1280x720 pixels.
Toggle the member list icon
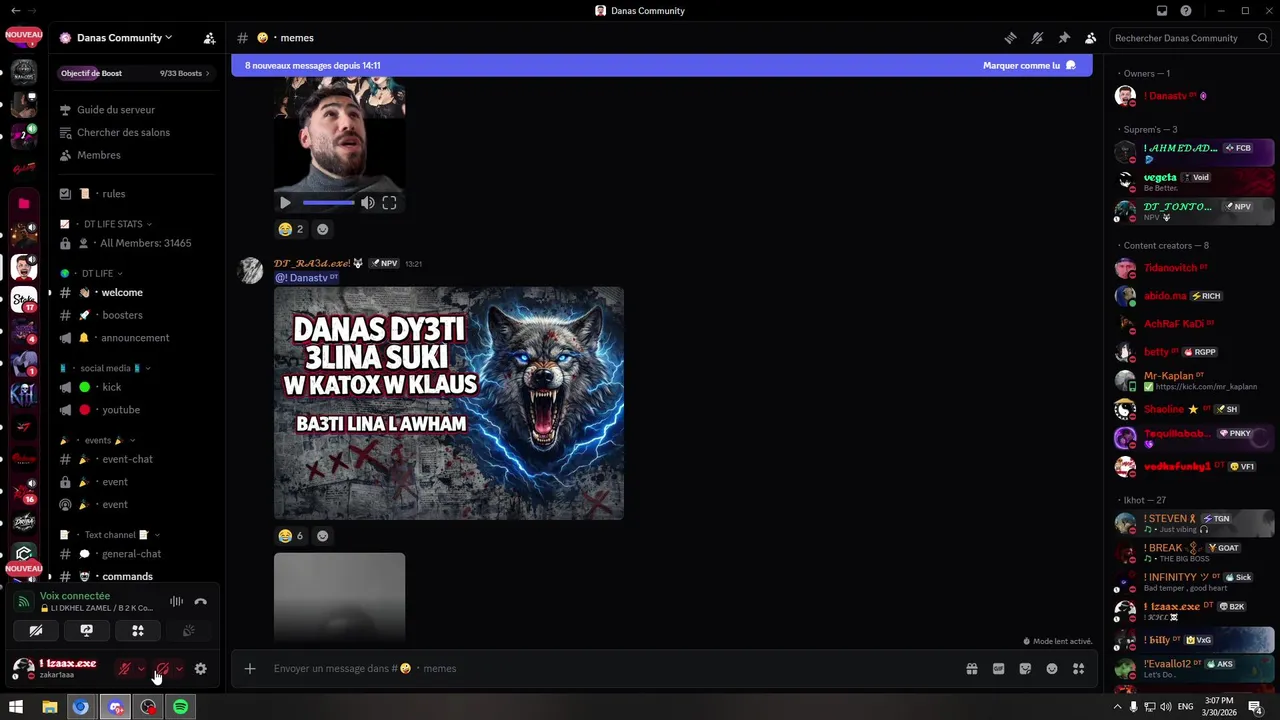click(x=1090, y=38)
